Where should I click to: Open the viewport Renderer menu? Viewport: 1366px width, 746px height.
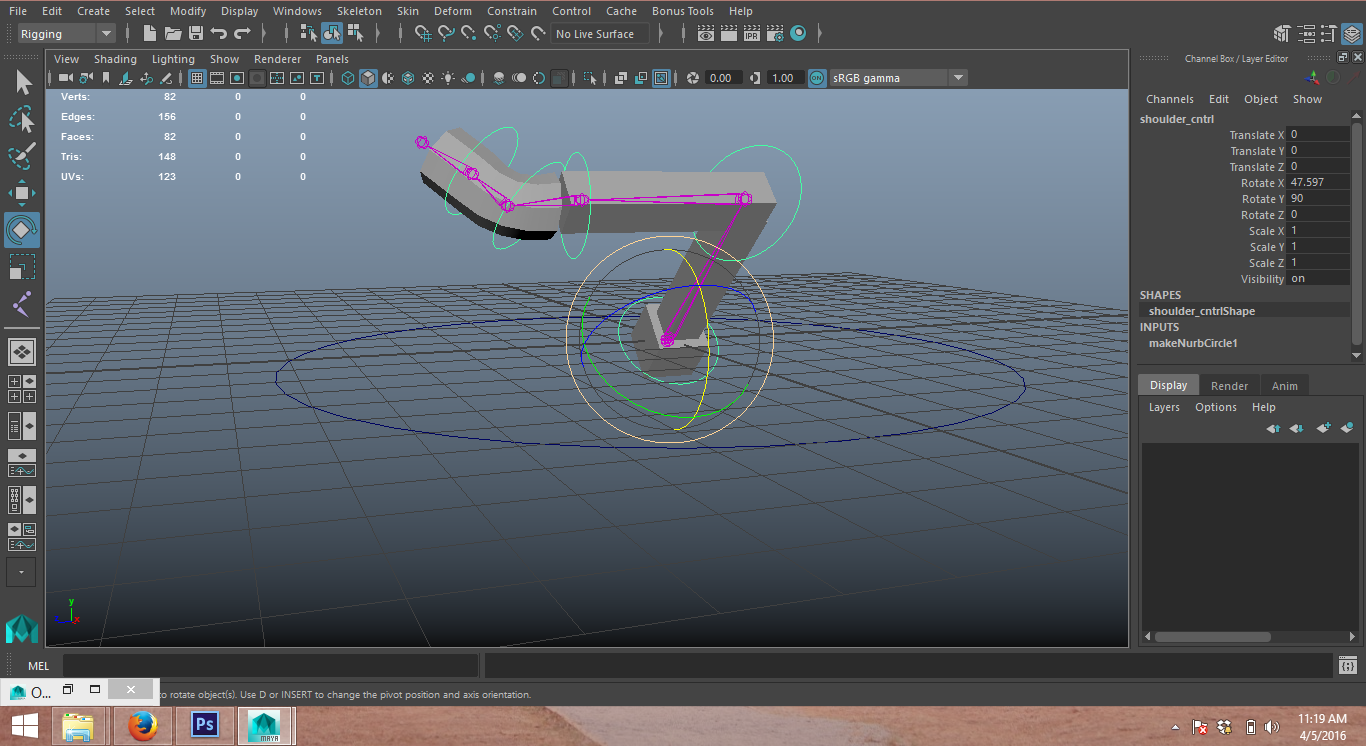[x=277, y=59]
